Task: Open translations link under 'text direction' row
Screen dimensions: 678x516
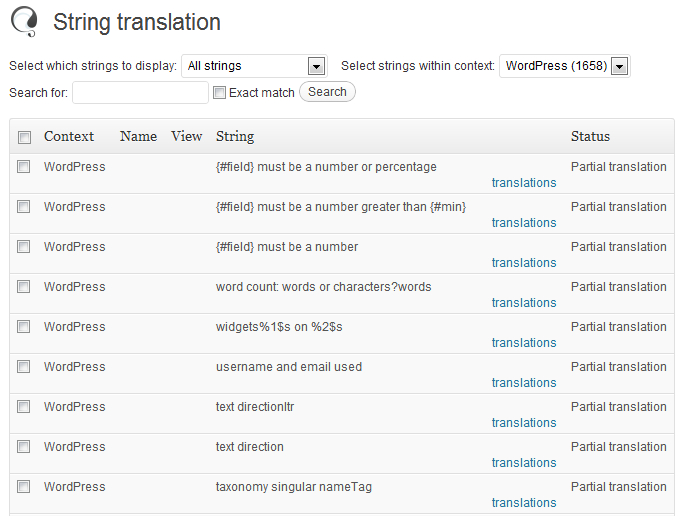Action: [x=524, y=462]
